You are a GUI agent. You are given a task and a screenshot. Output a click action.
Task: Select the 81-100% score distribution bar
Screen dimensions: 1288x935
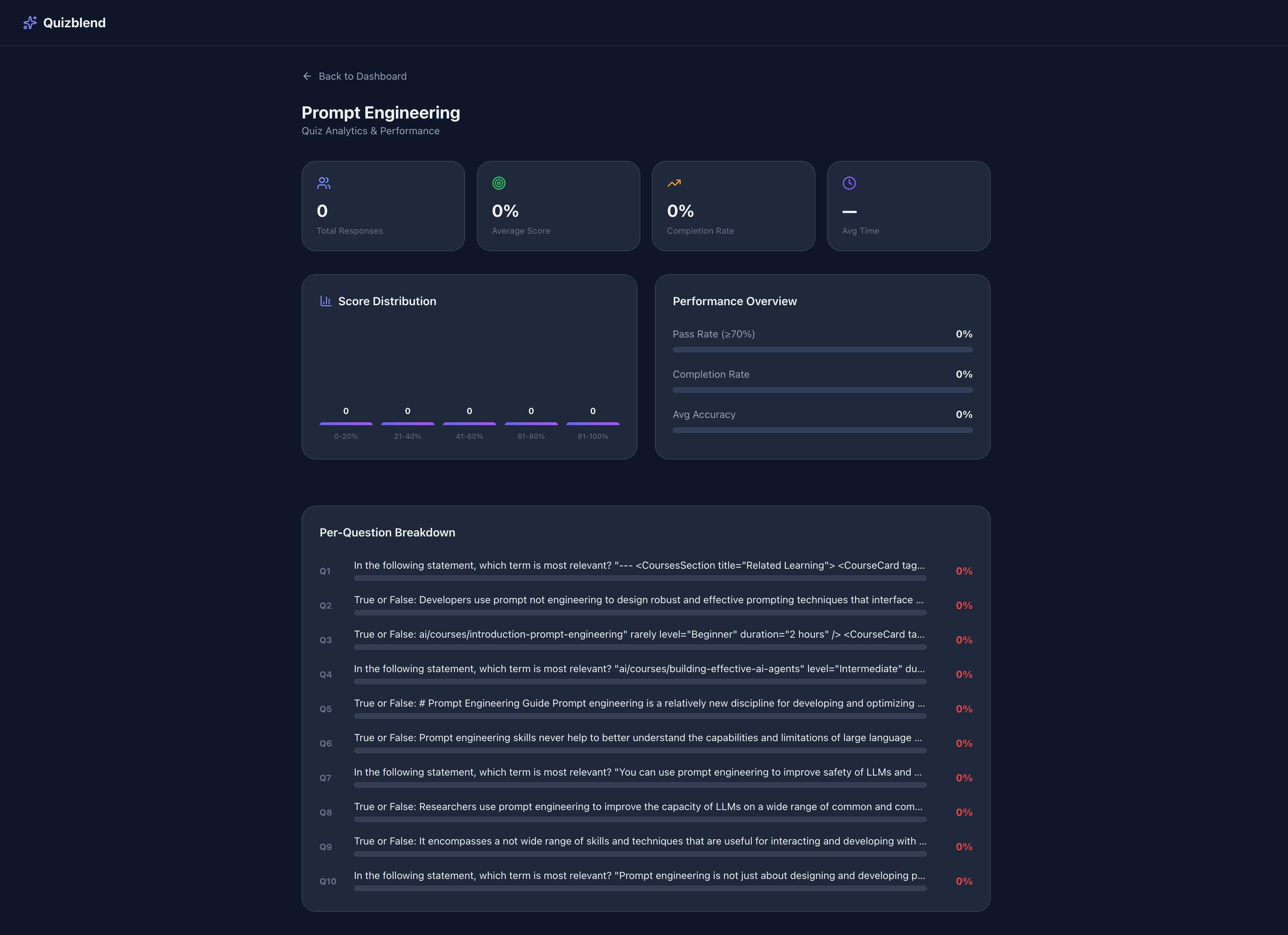point(593,424)
